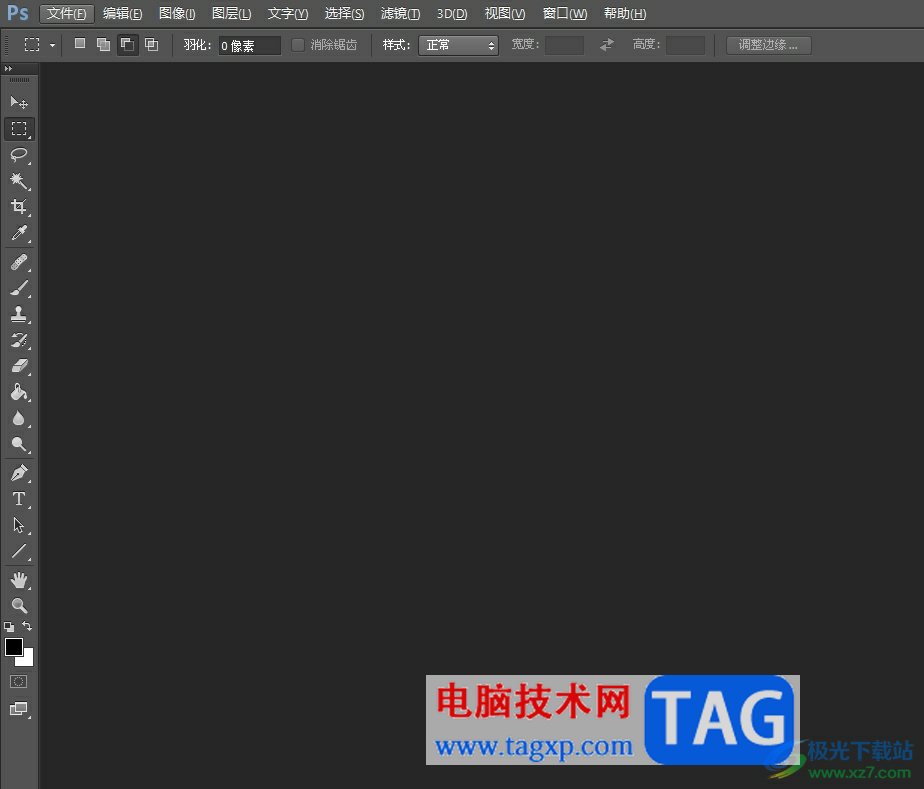Select the Crop tool
The image size is (924, 789).
[19, 207]
